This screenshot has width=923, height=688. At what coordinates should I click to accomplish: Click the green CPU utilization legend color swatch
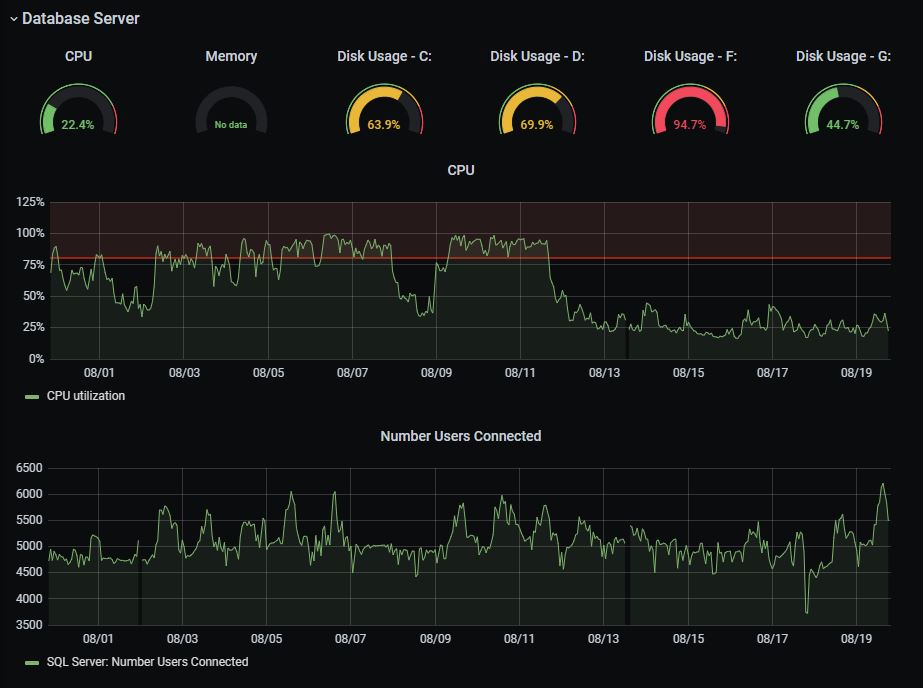click(x=32, y=397)
